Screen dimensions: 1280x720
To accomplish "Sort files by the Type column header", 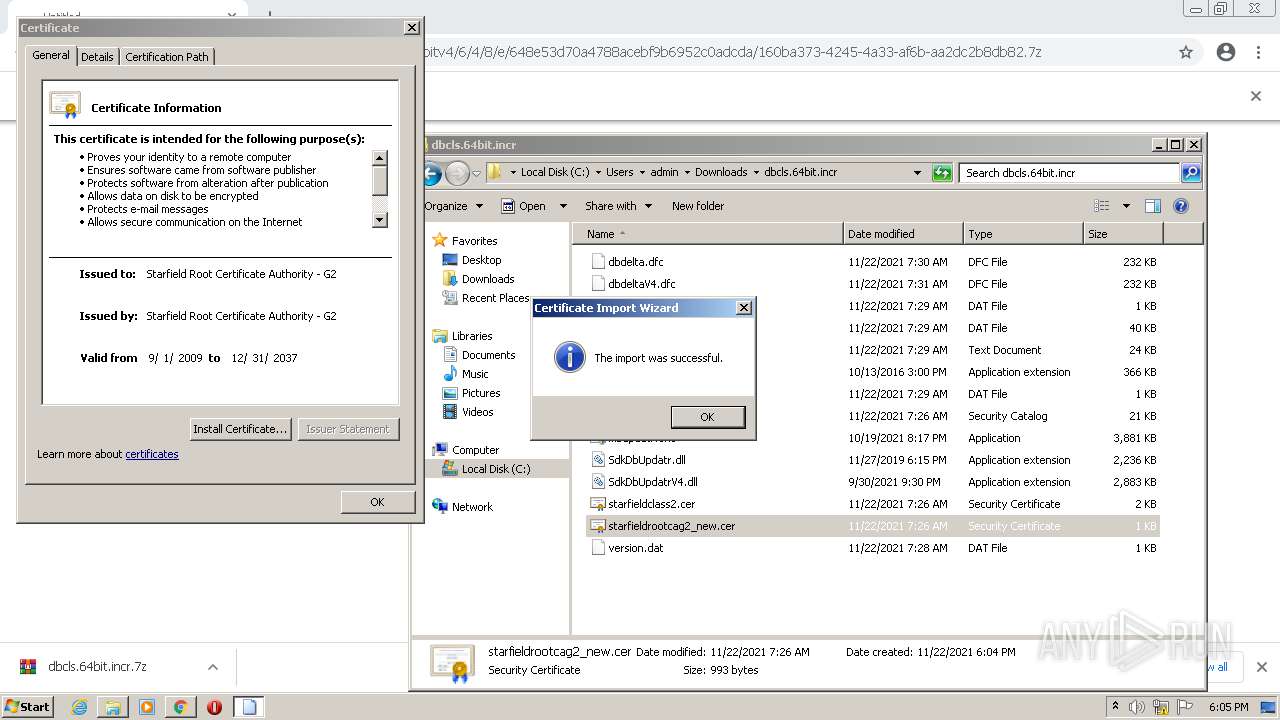I will tap(1023, 234).
